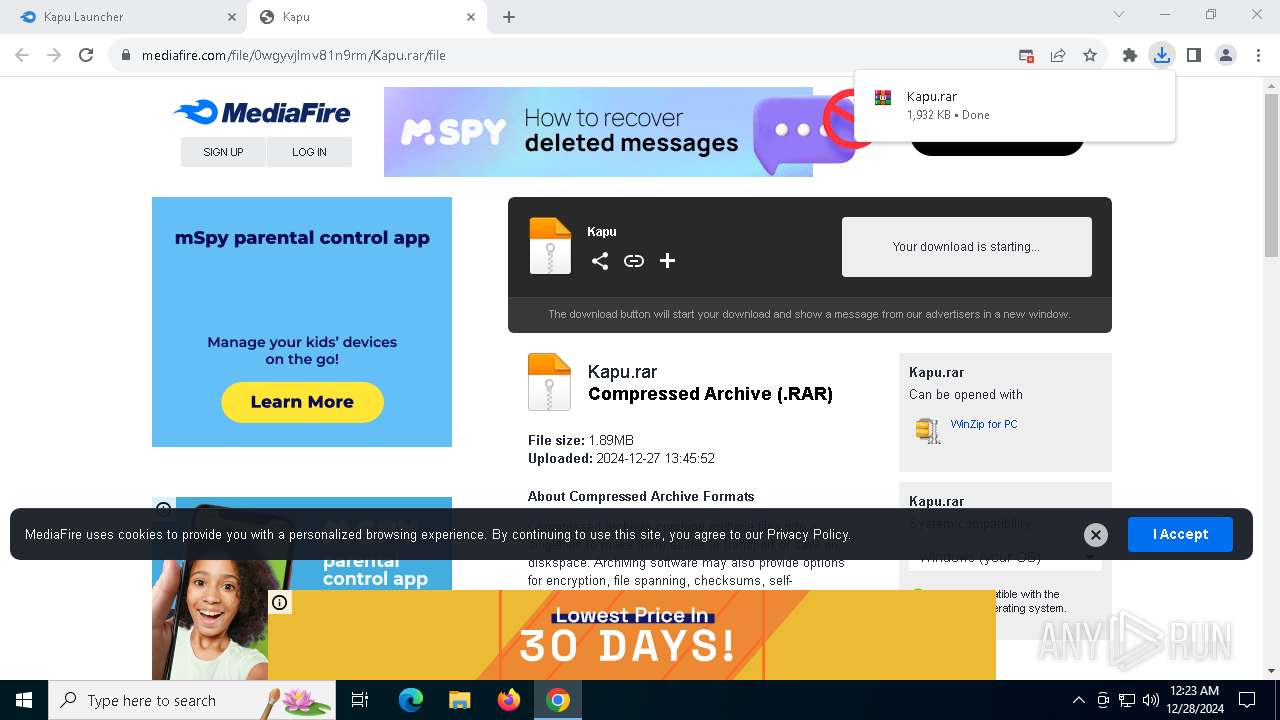Close the Kapu Launcher tab

(231, 17)
